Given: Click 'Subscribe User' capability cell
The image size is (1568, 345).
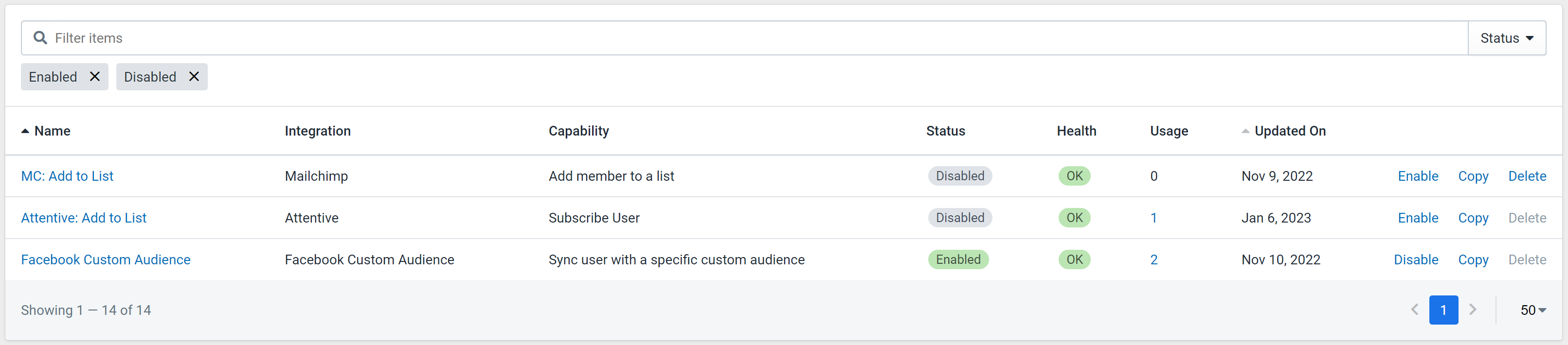Looking at the screenshot, I should 594,218.
